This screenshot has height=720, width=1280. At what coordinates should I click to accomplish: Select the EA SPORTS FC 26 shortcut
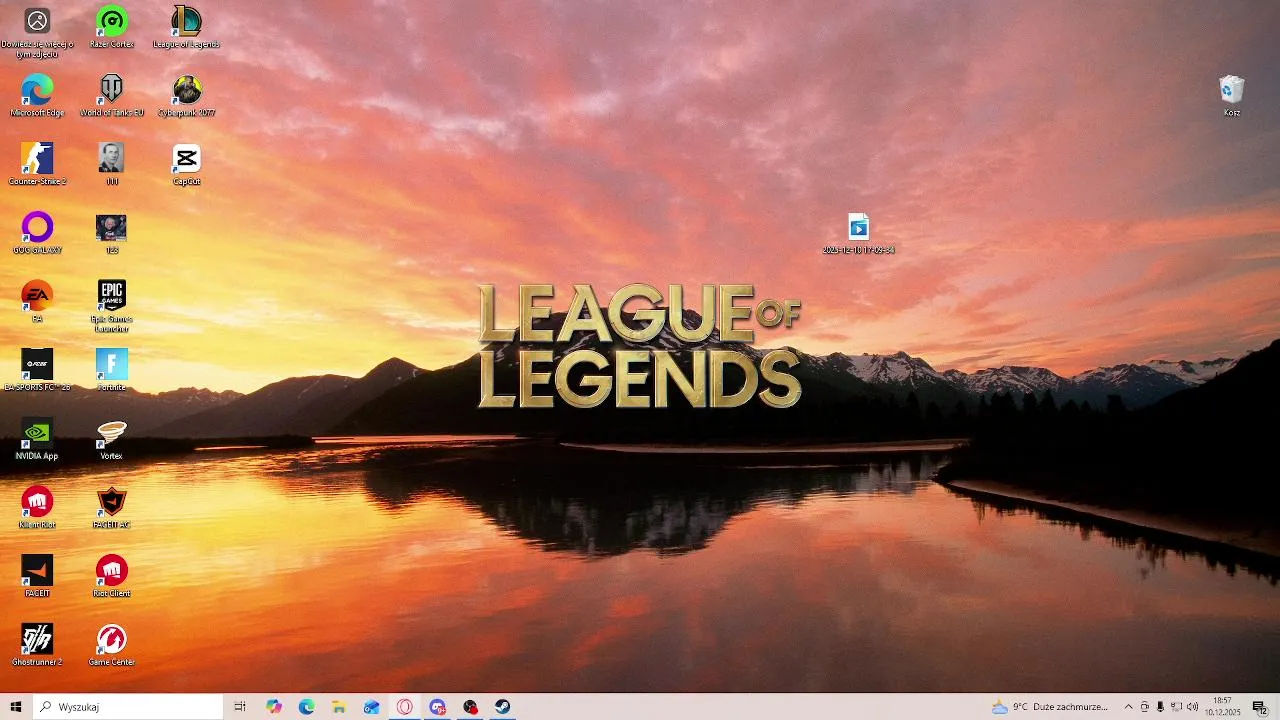tap(37, 370)
